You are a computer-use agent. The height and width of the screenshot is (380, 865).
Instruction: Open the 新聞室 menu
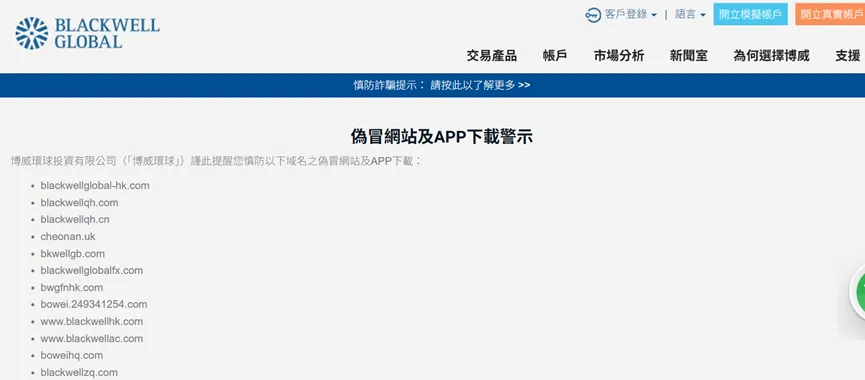point(688,56)
